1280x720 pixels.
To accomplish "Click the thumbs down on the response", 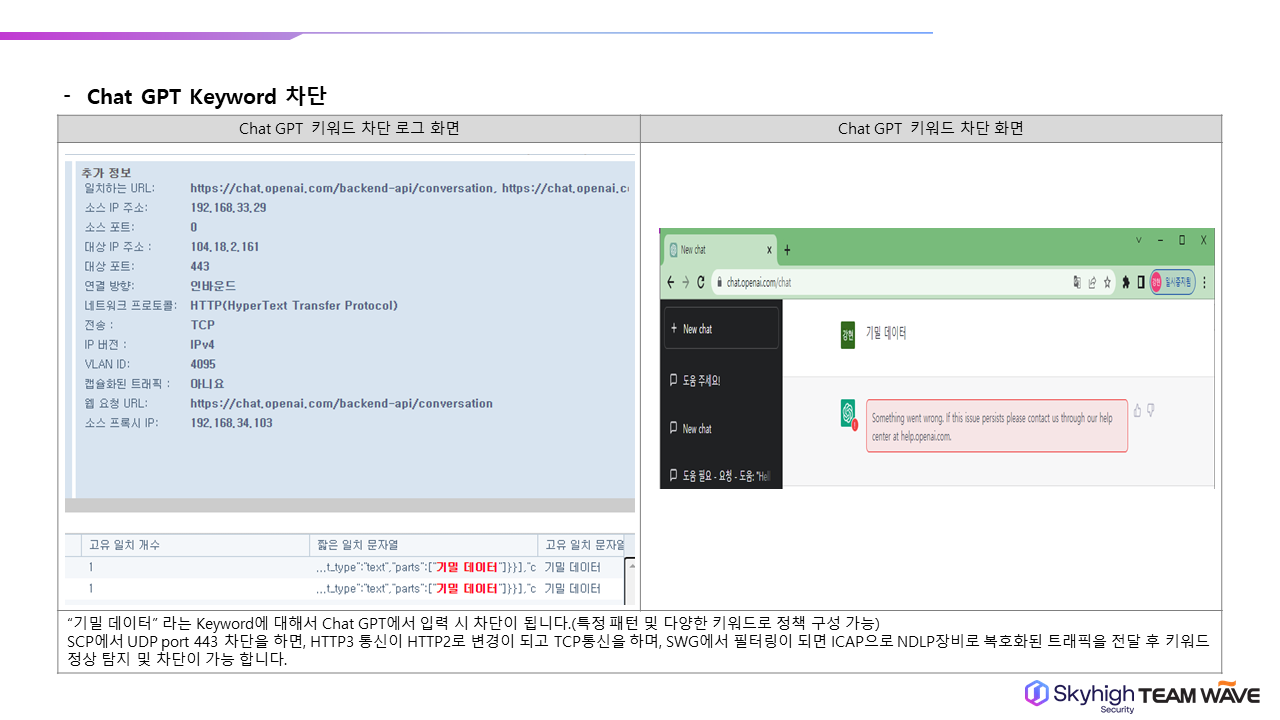I will (x=1151, y=409).
